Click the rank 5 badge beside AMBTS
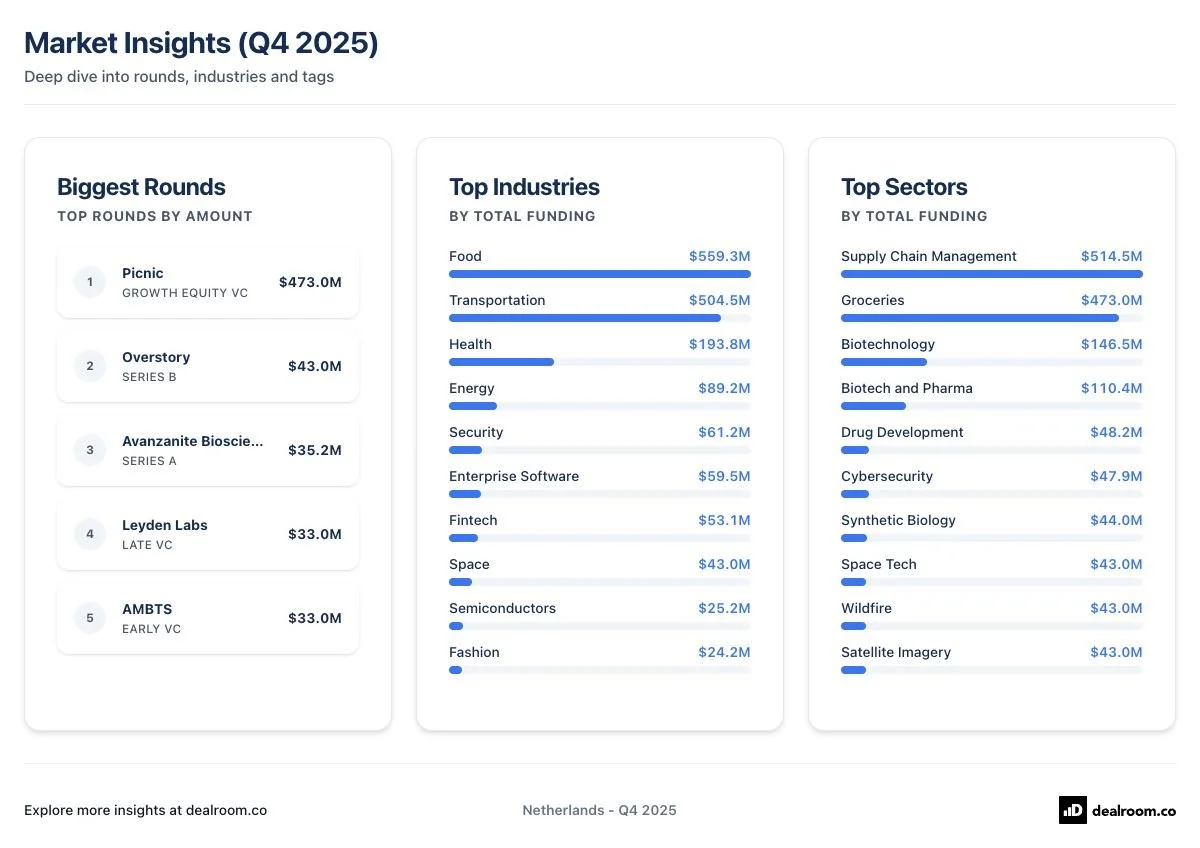 [x=89, y=618]
